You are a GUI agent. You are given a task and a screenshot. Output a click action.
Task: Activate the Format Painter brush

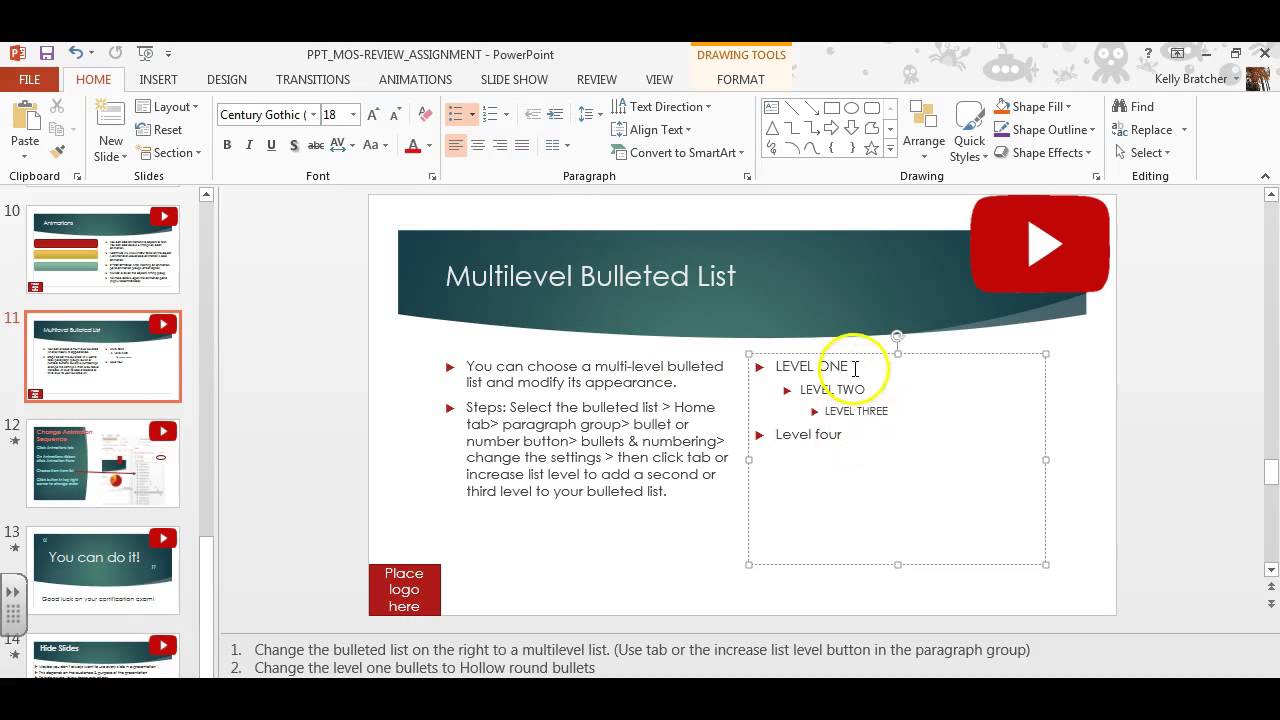pos(57,152)
